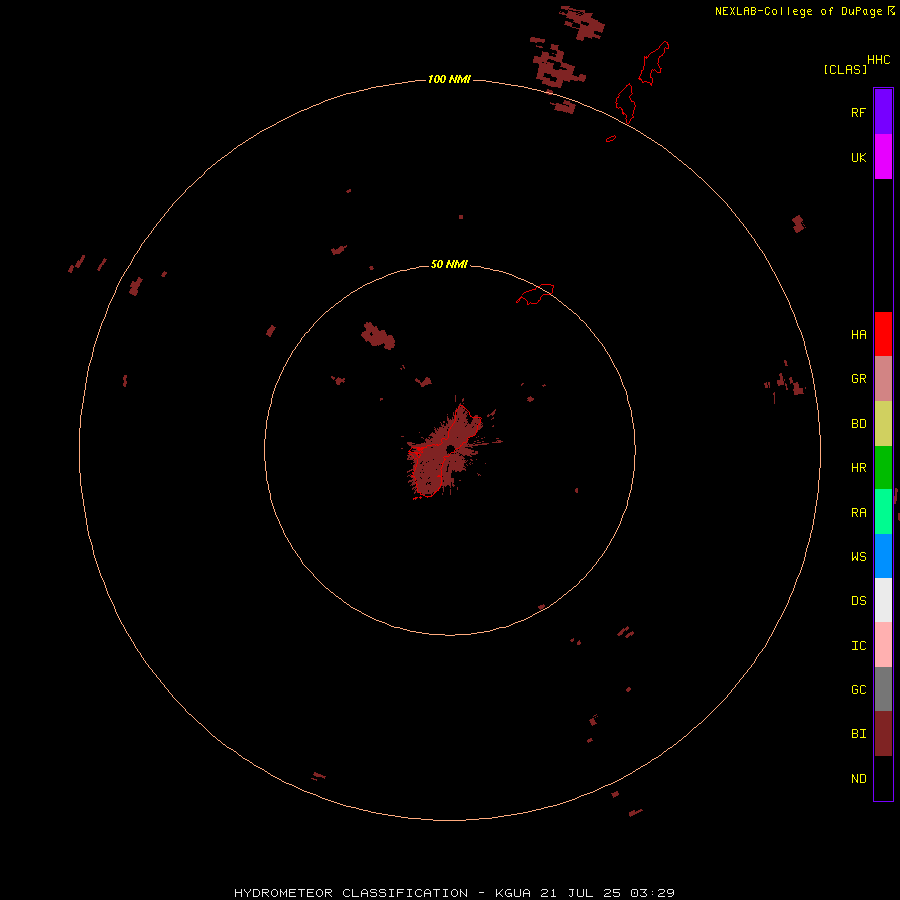The image size is (900, 900).
Task: Click the HR dark green legend swatch
Action: click(883, 467)
